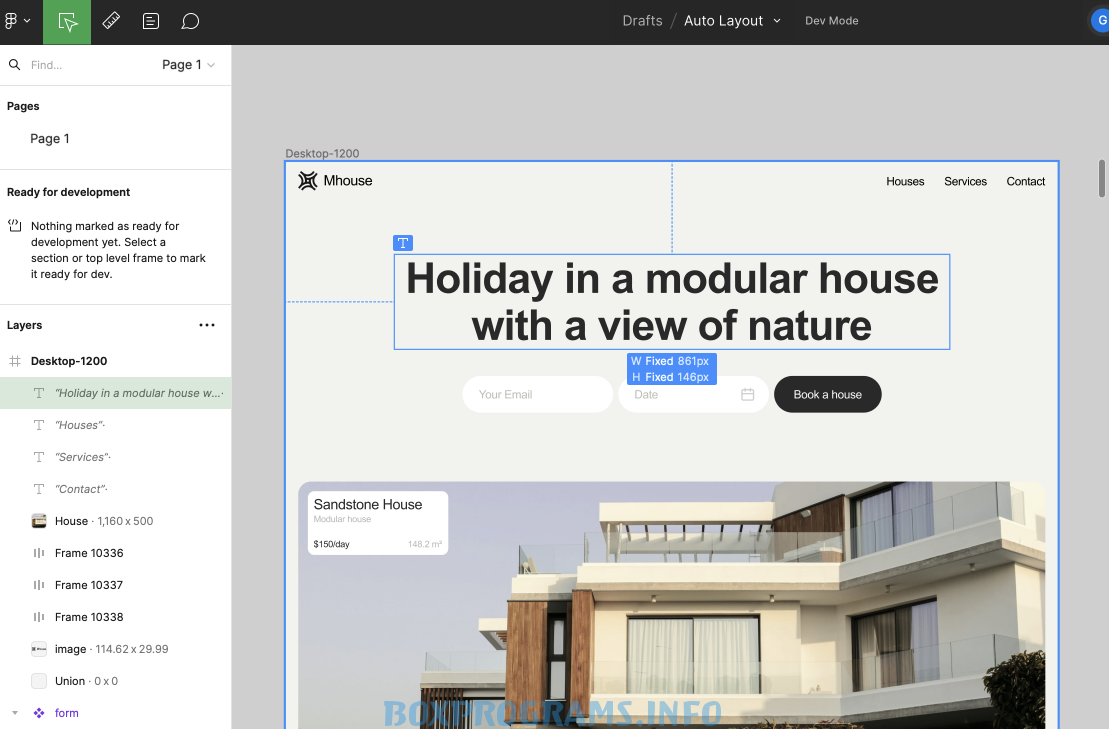1109x729 pixels.
Task: Click the ready for dev status icon
Action: pyautogui.click(x=14, y=226)
